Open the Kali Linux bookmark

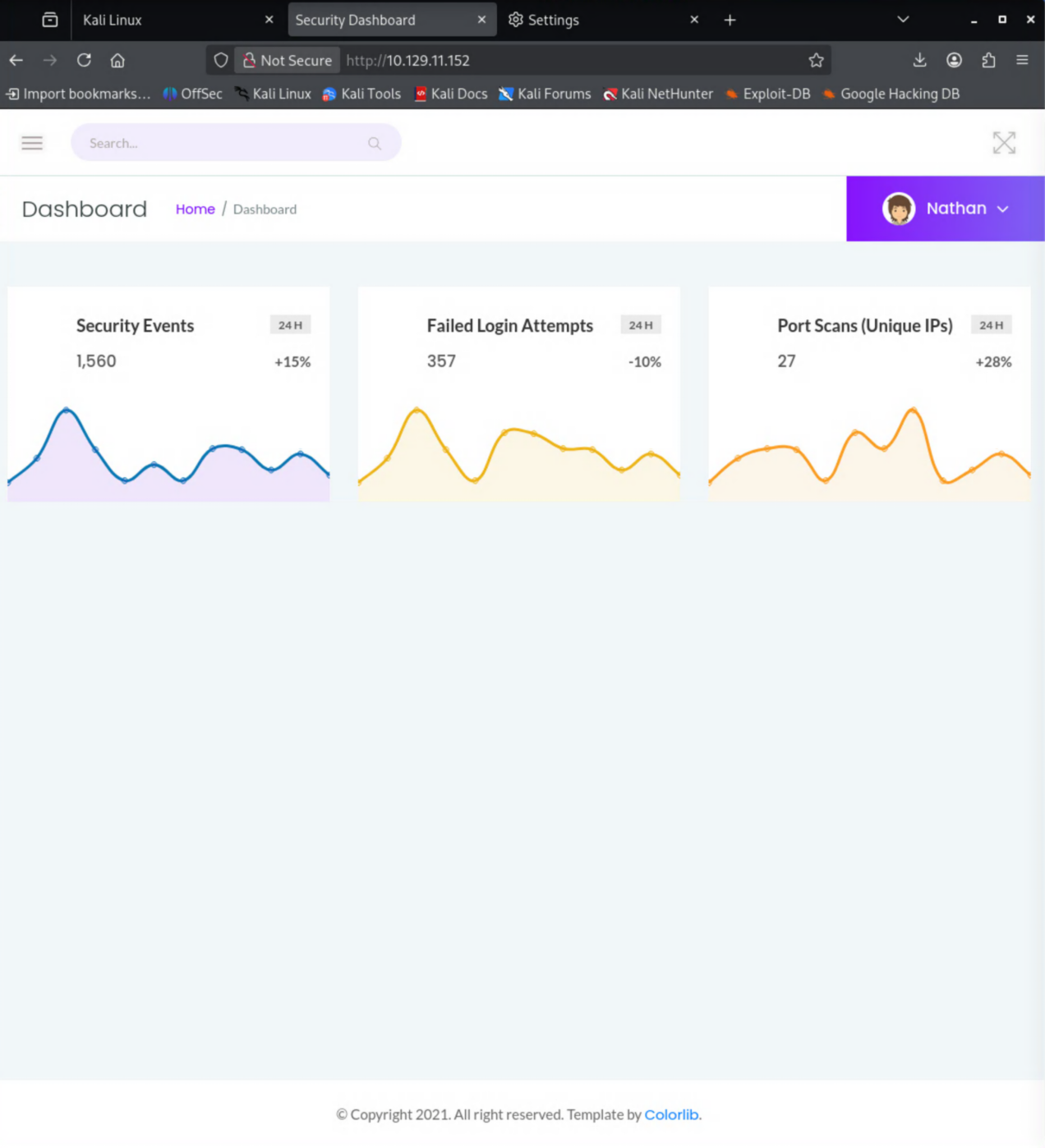(273, 94)
